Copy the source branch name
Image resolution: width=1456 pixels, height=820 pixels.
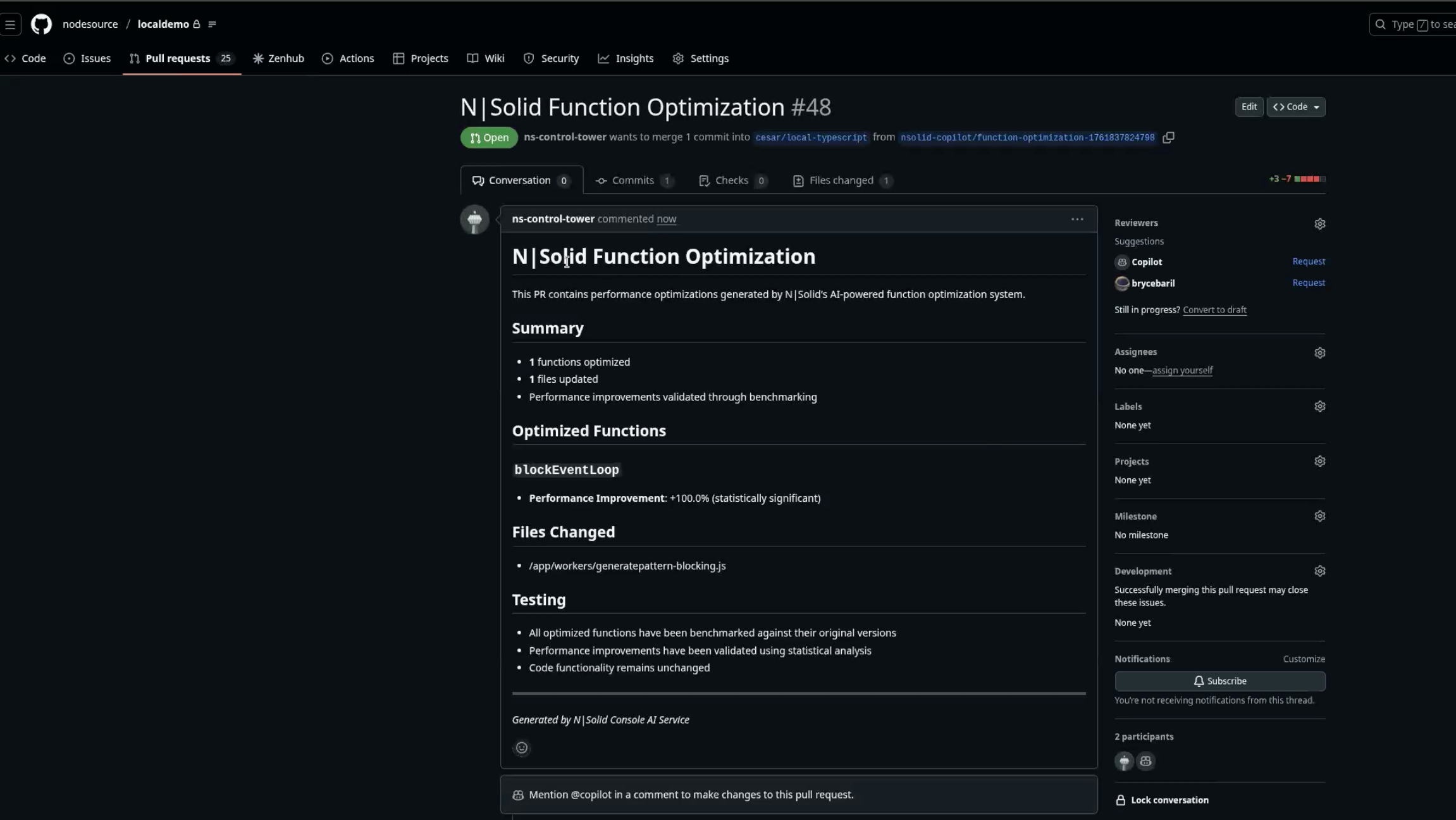click(1167, 137)
